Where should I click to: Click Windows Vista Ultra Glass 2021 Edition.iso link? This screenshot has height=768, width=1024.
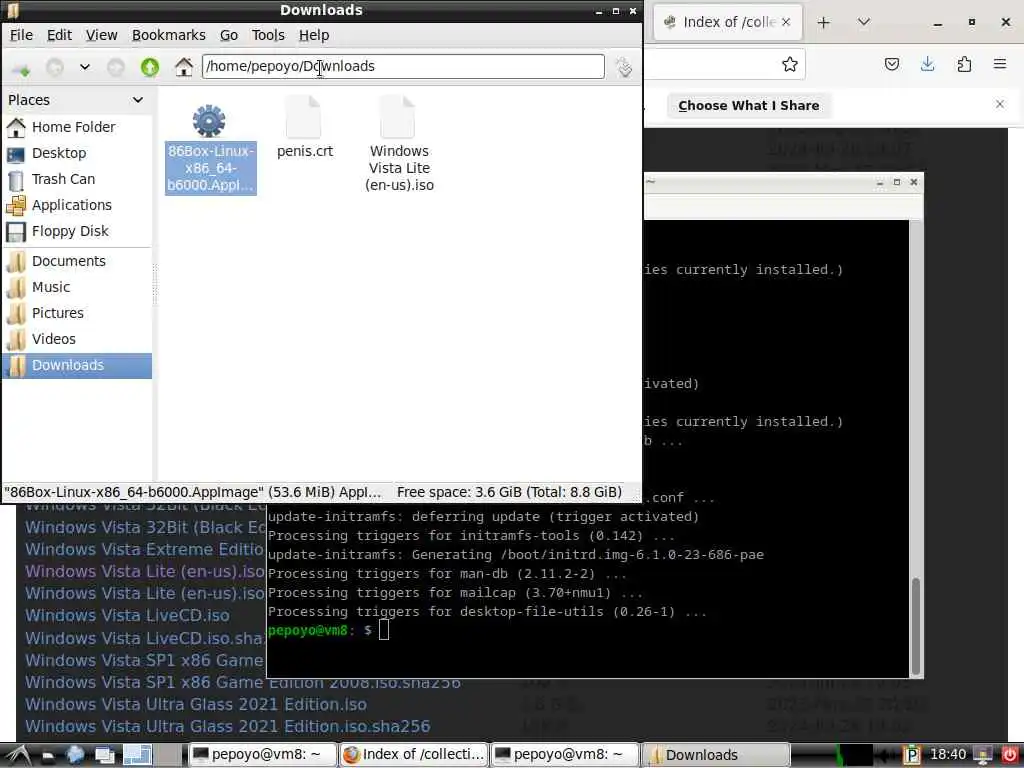point(196,705)
